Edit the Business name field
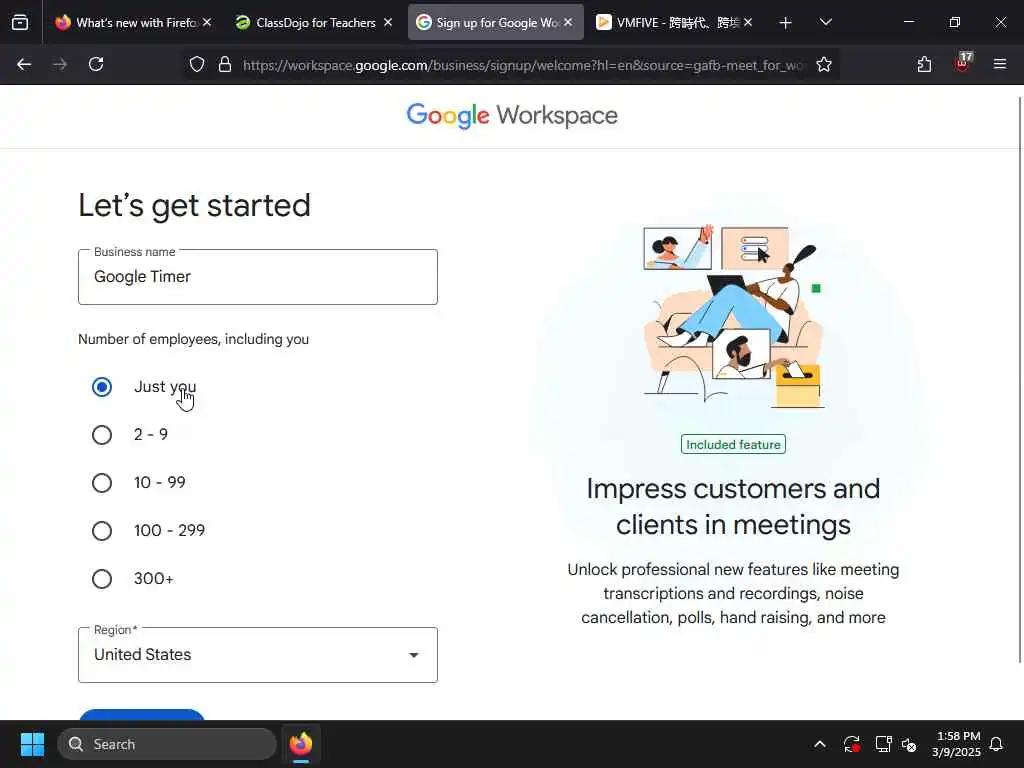 258,277
